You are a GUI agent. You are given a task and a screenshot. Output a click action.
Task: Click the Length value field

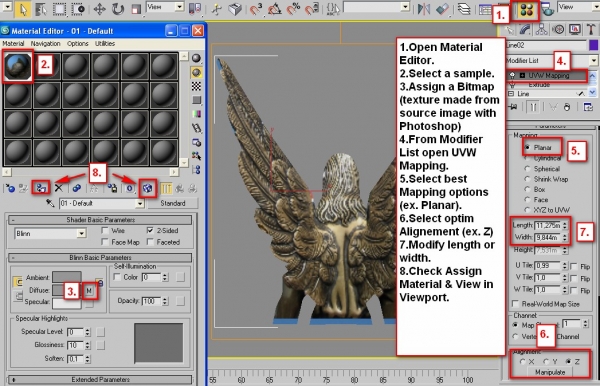pos(548,225)
